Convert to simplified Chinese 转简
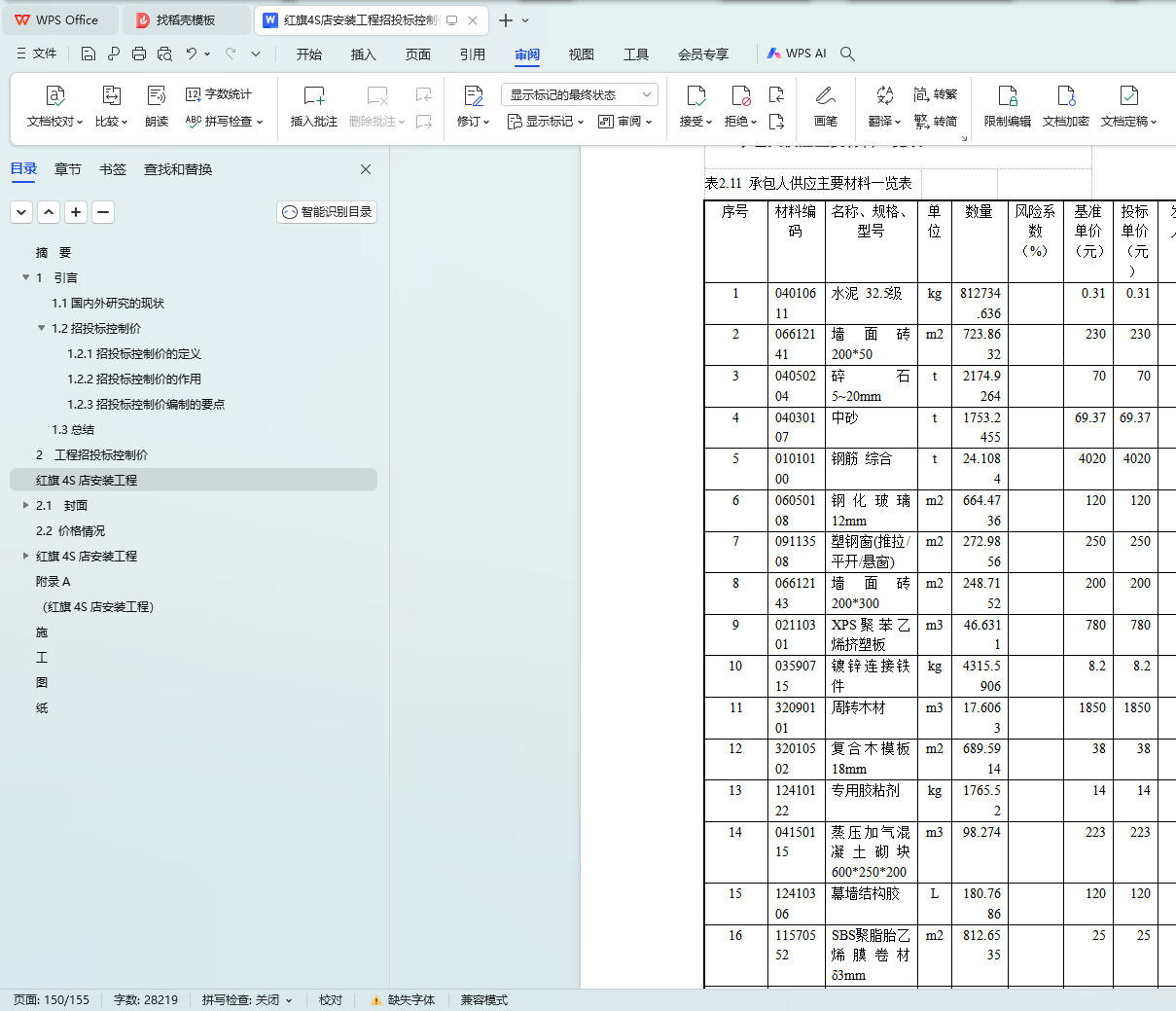Viewport: 1176px width, 1011px height. (936, 122)
